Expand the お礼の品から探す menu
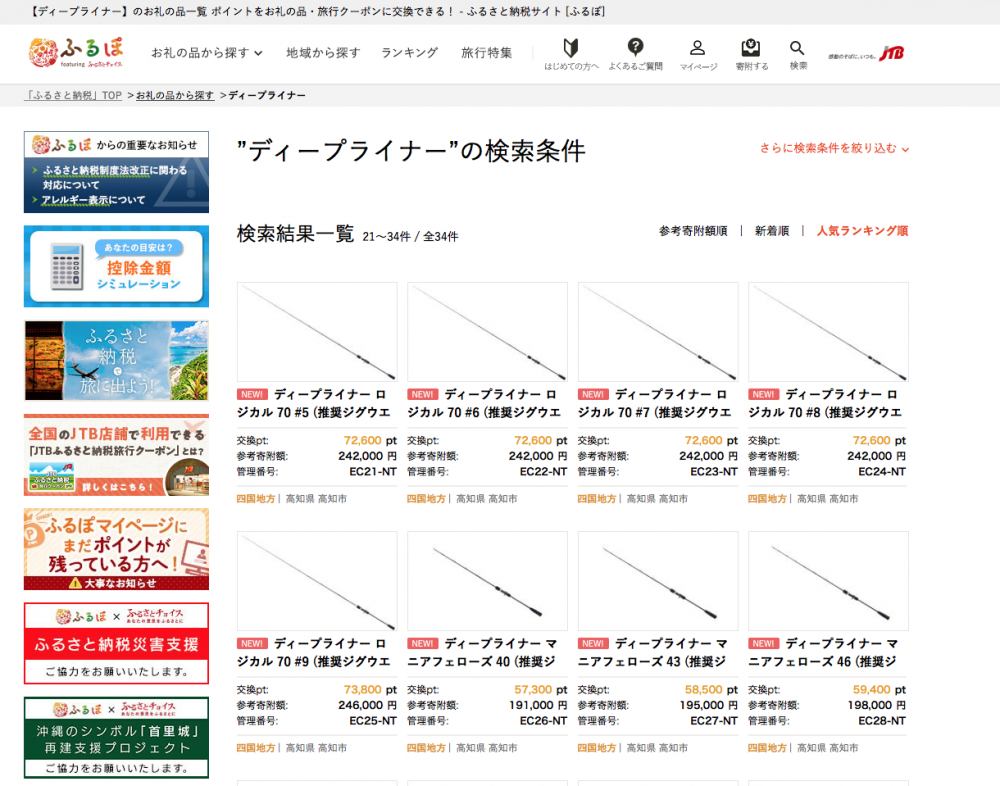 tap(207, 53)
